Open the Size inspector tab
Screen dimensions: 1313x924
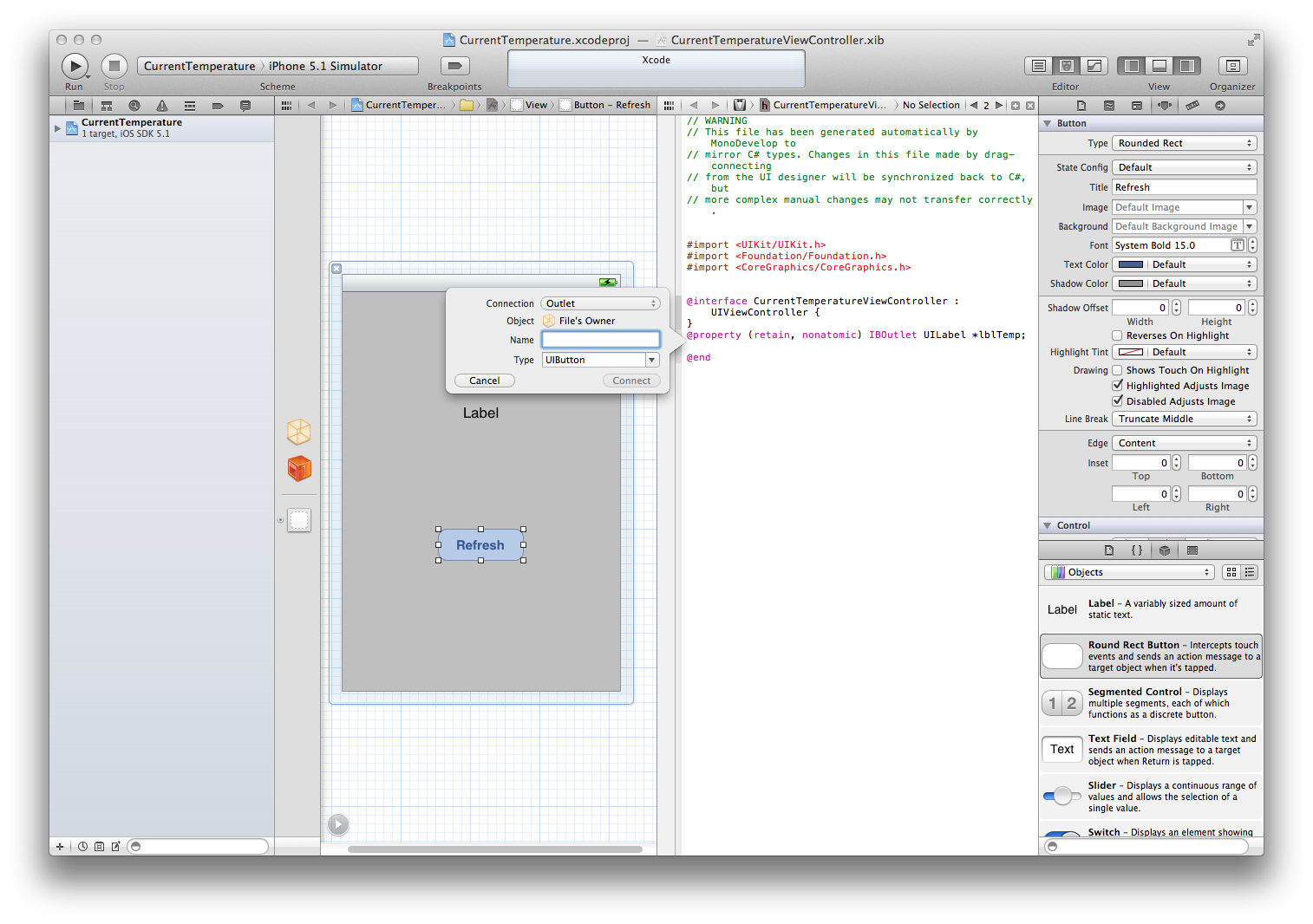click(1192, 106)
